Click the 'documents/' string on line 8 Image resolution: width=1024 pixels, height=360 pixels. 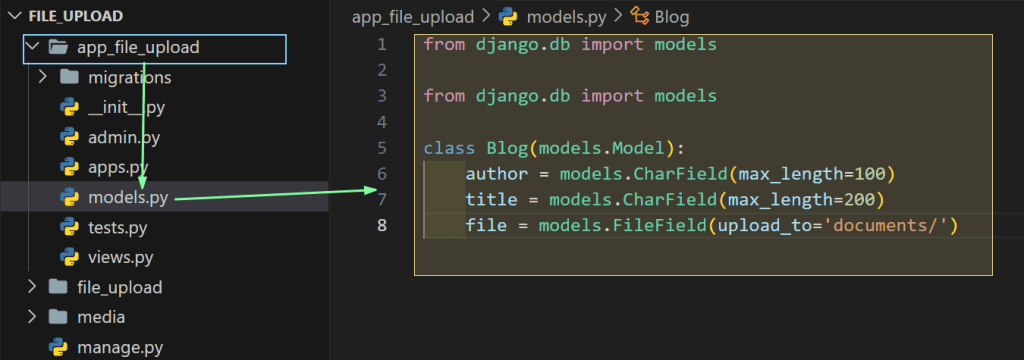point(885,226)
